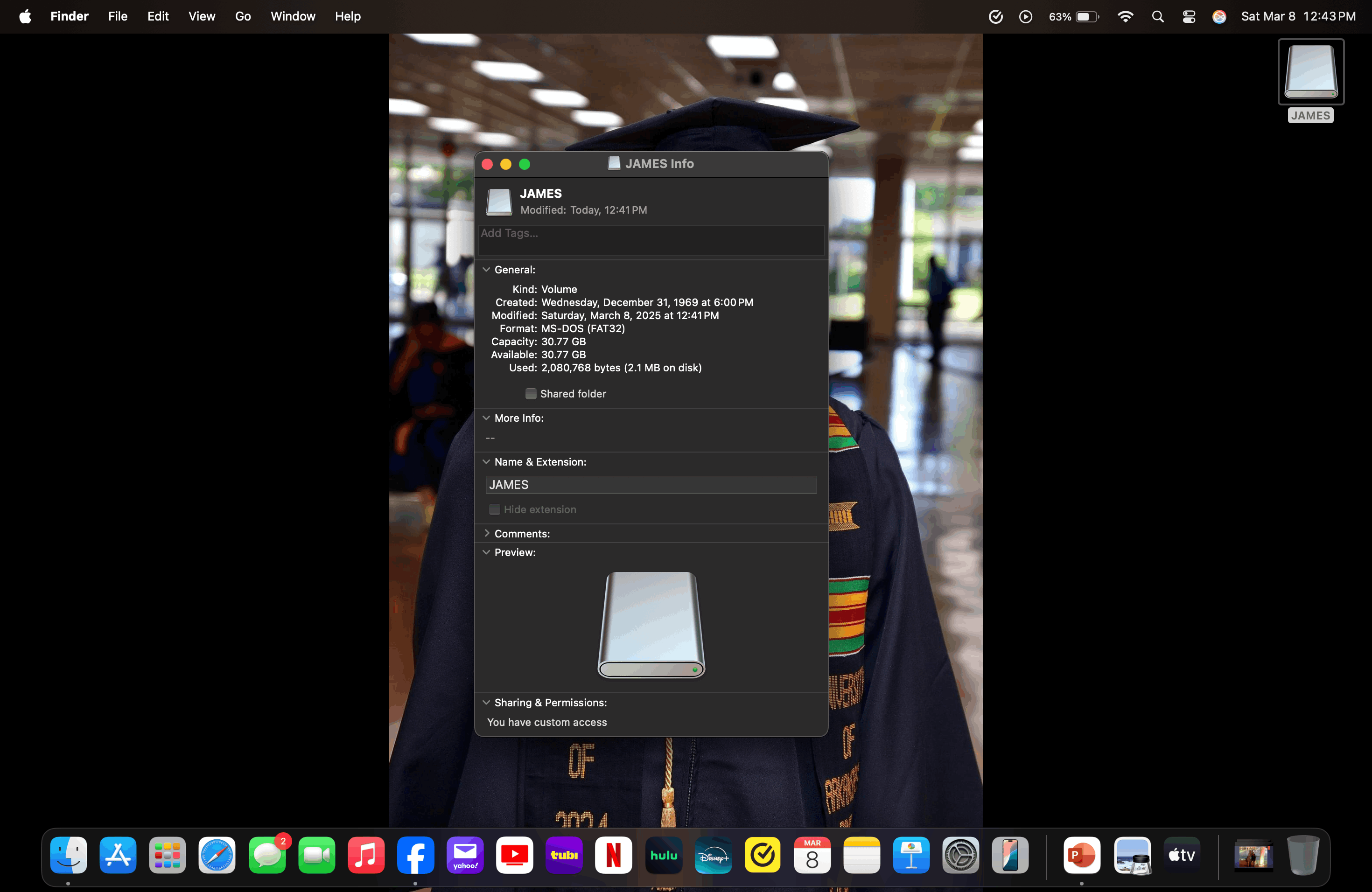Launch Netflix from the Dock
The width and height of the screenshot is (1372, 892).
pos(613,855)
